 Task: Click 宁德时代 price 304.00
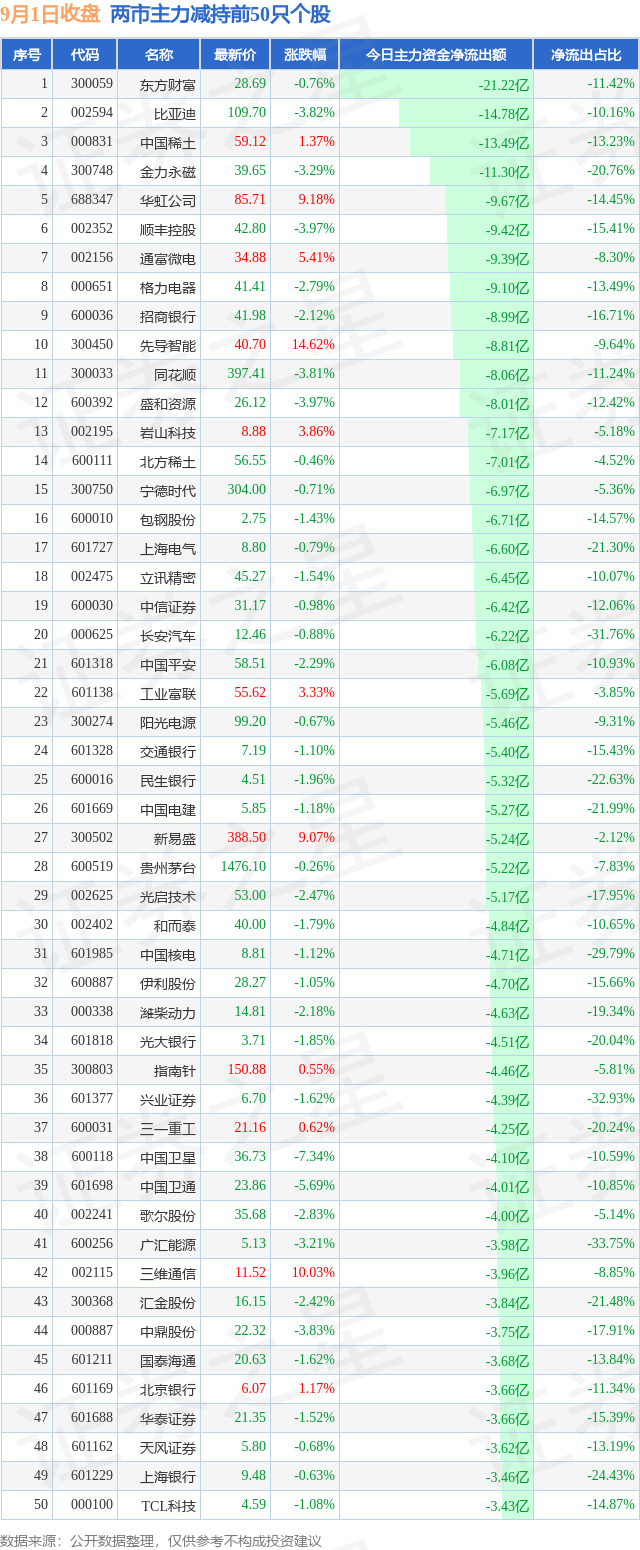(246, 490)
